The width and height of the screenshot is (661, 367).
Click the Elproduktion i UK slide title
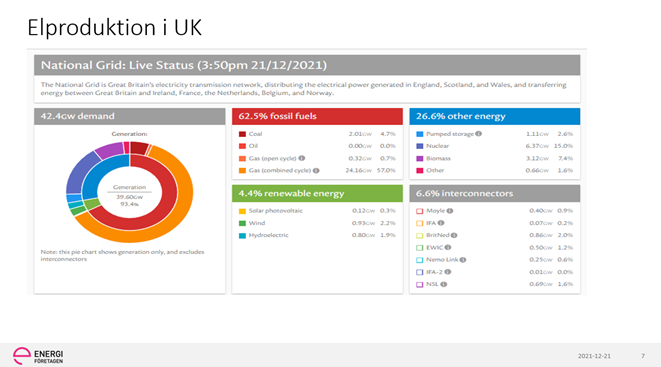[x=115, y=28]
